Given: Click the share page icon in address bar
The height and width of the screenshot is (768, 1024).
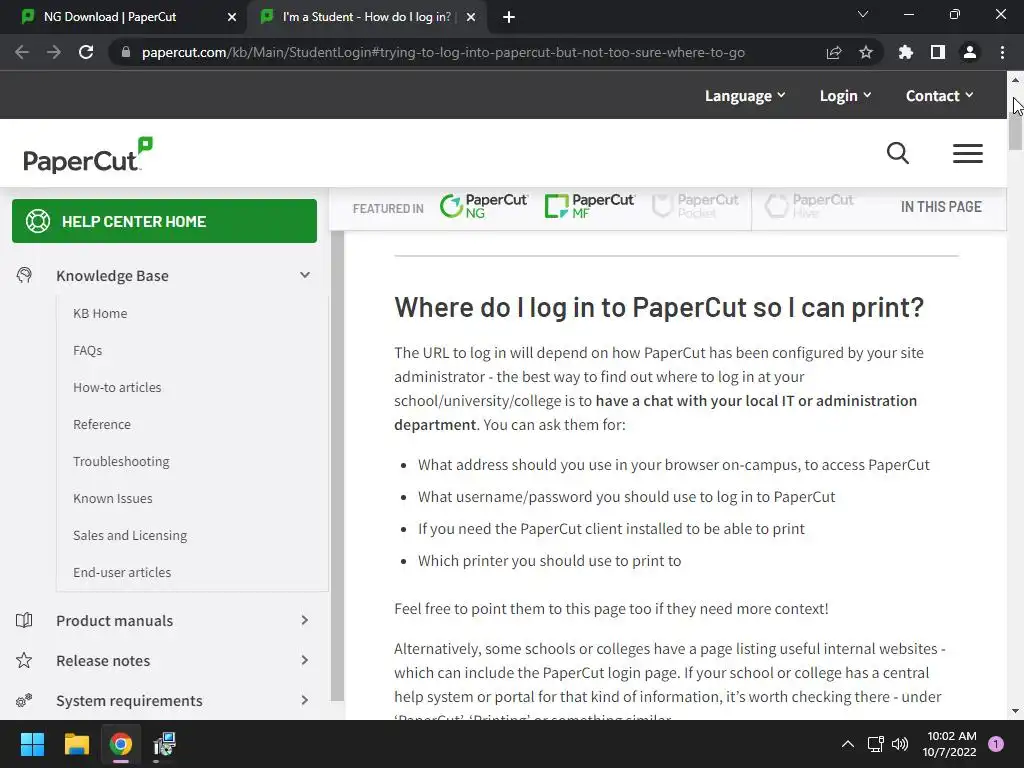Looking at the screenshot, I should click(x=834, y=52).
